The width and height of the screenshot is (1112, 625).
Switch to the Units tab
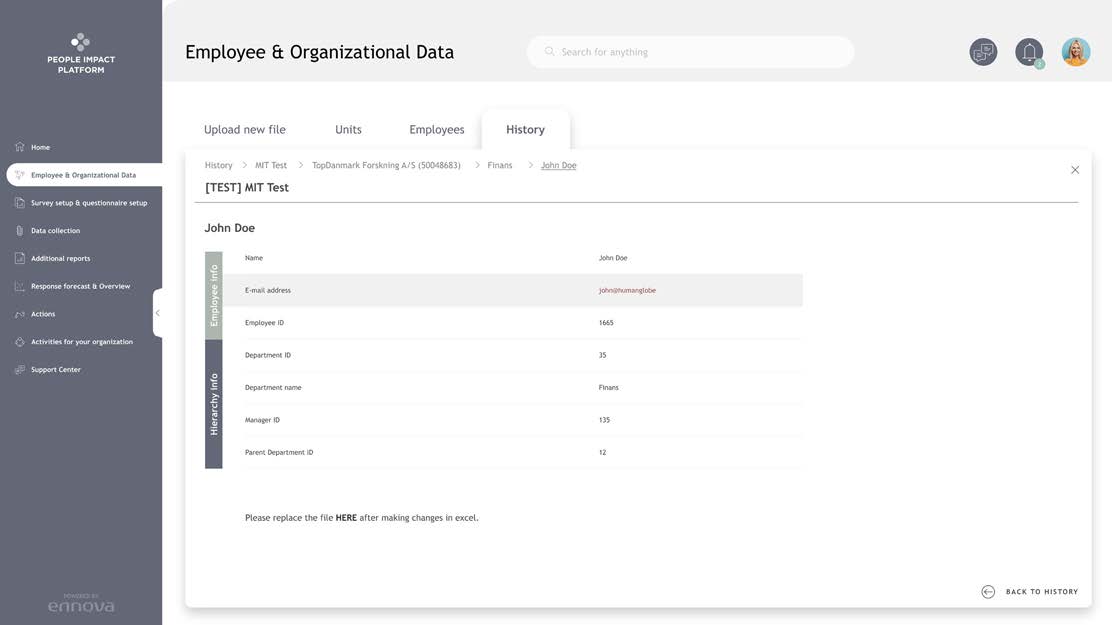click(348, 130)
